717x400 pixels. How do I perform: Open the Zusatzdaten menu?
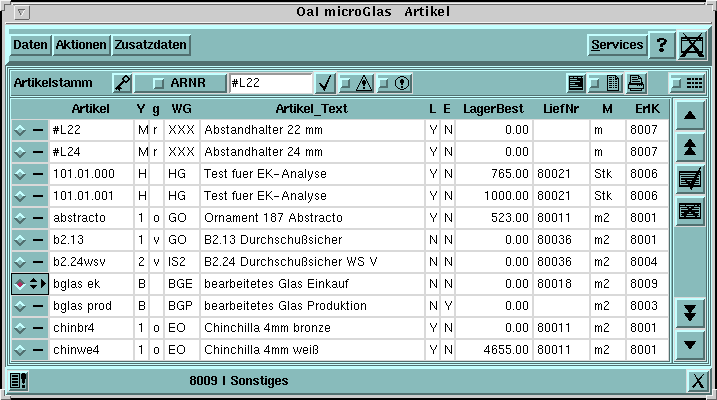pos(150,45)
